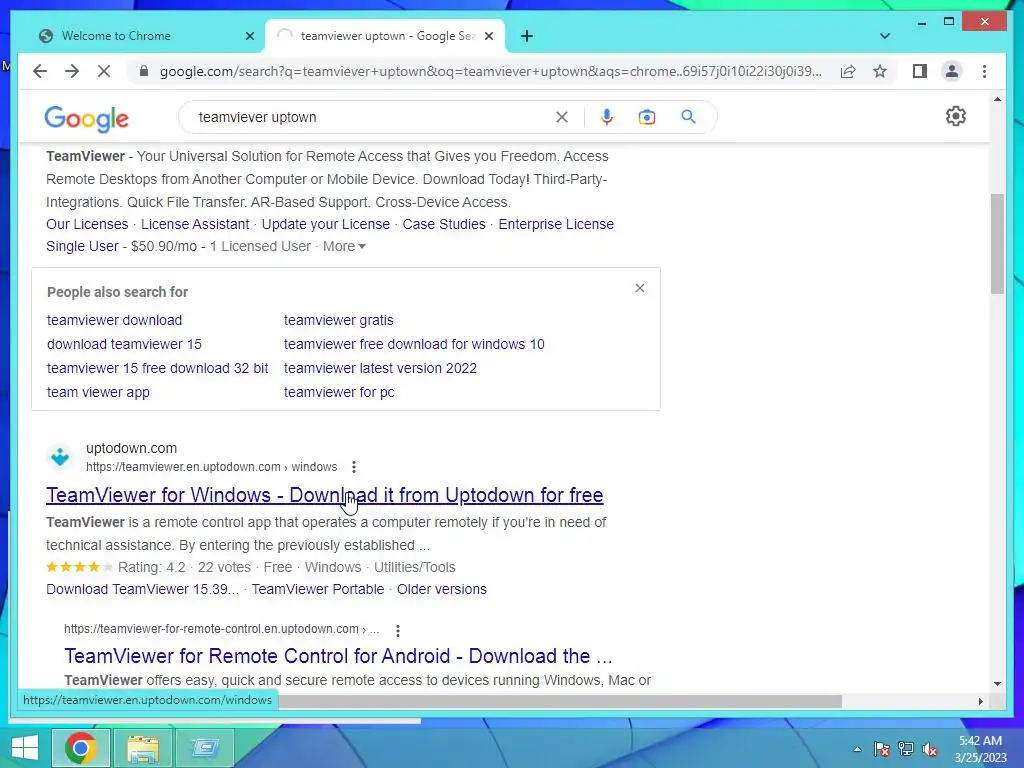
Task: Click the vertical scrollbar thumb
Action: coord(997,244)
